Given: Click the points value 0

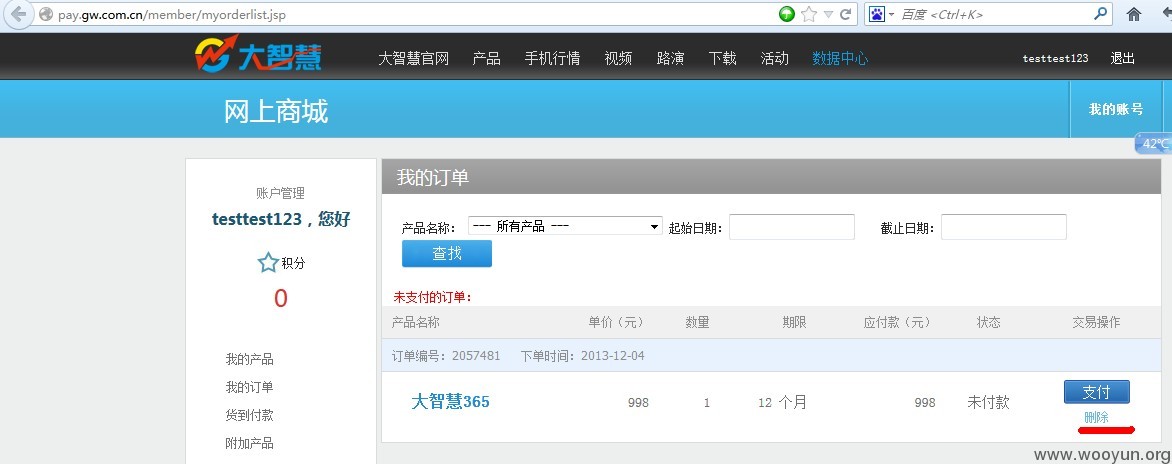Looking at the screenshot, I should click(x=280, y=299).
